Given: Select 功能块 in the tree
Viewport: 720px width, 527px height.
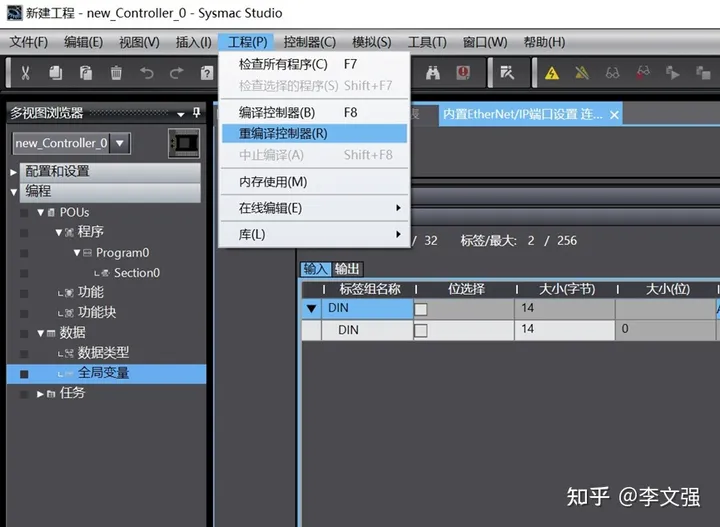Looking at the screenshot, I should [97, 313].
